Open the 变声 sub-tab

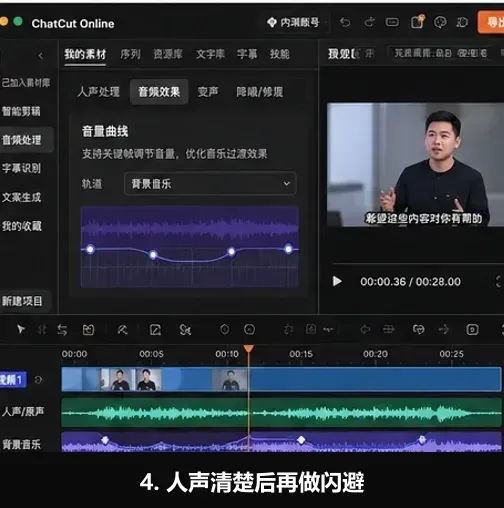point(208,92)
